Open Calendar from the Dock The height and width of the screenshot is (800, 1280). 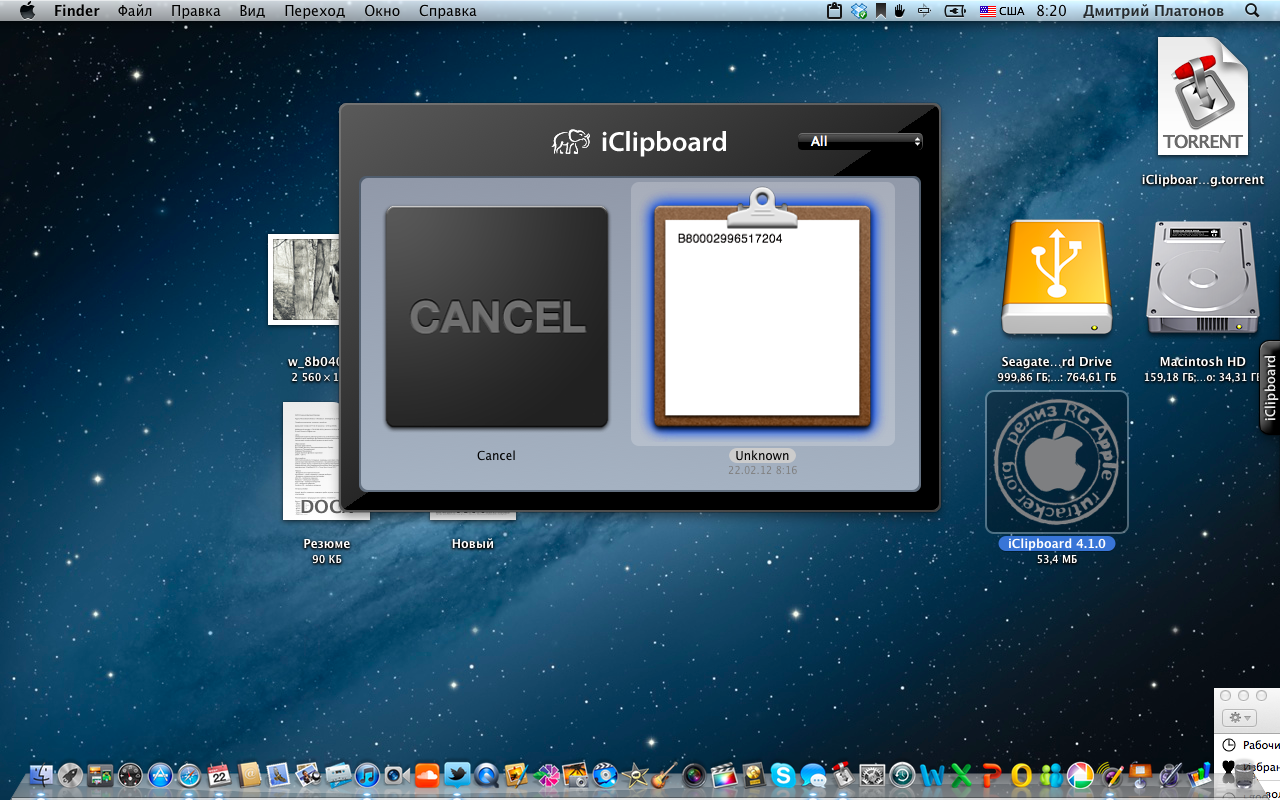click(x=219, y=775)
